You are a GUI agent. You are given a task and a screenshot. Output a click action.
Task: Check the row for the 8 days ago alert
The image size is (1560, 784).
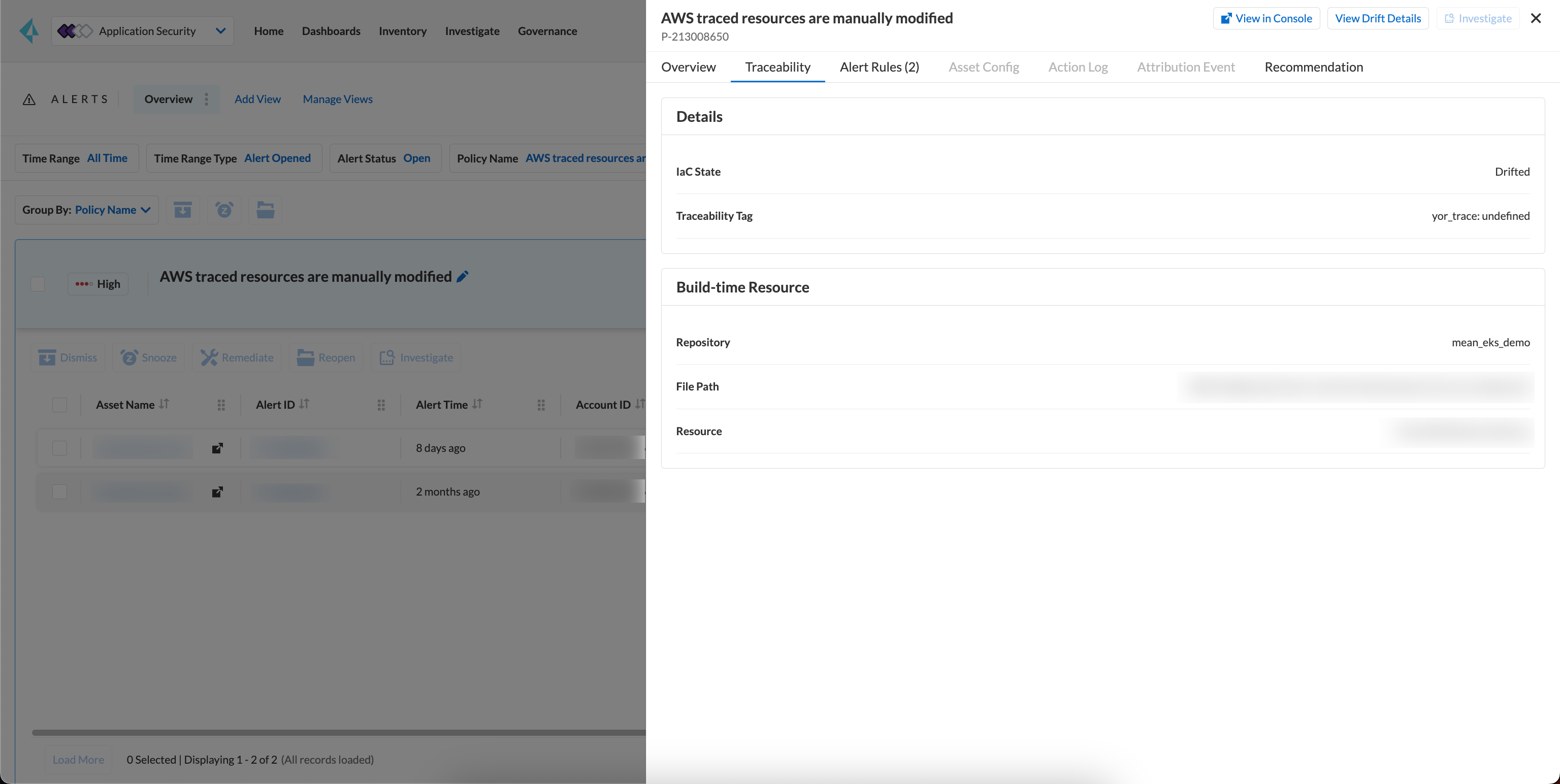[59, 448]
